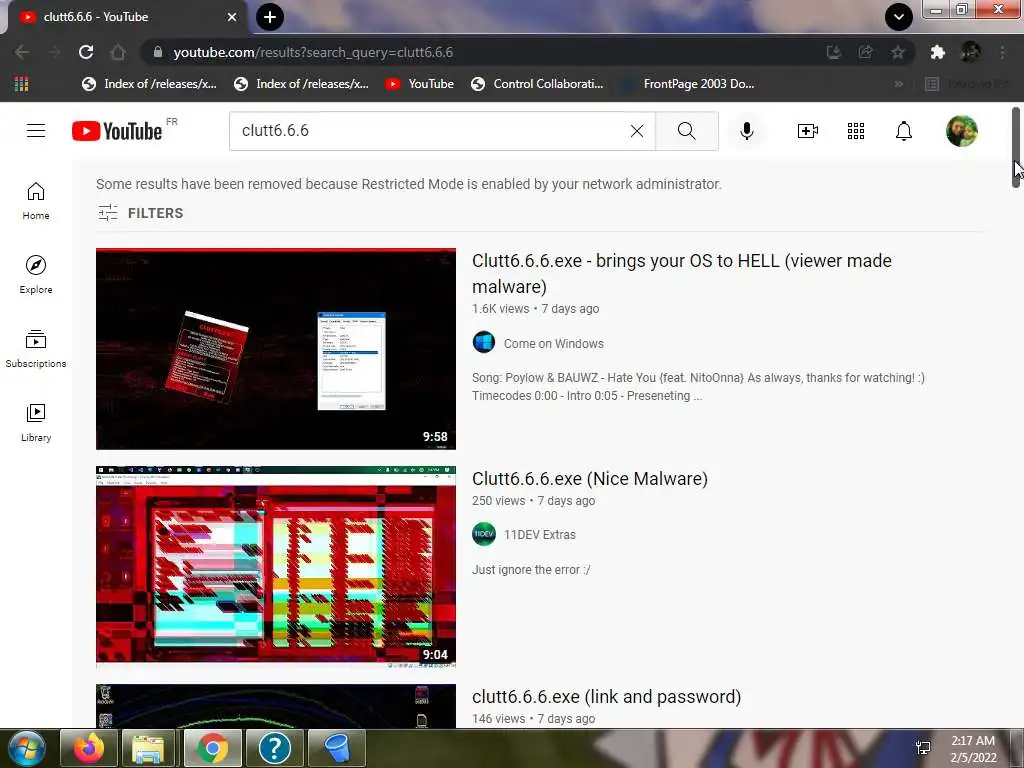
Task: Open the YouTube account avatar menu
Action: [x=961, y=131]
